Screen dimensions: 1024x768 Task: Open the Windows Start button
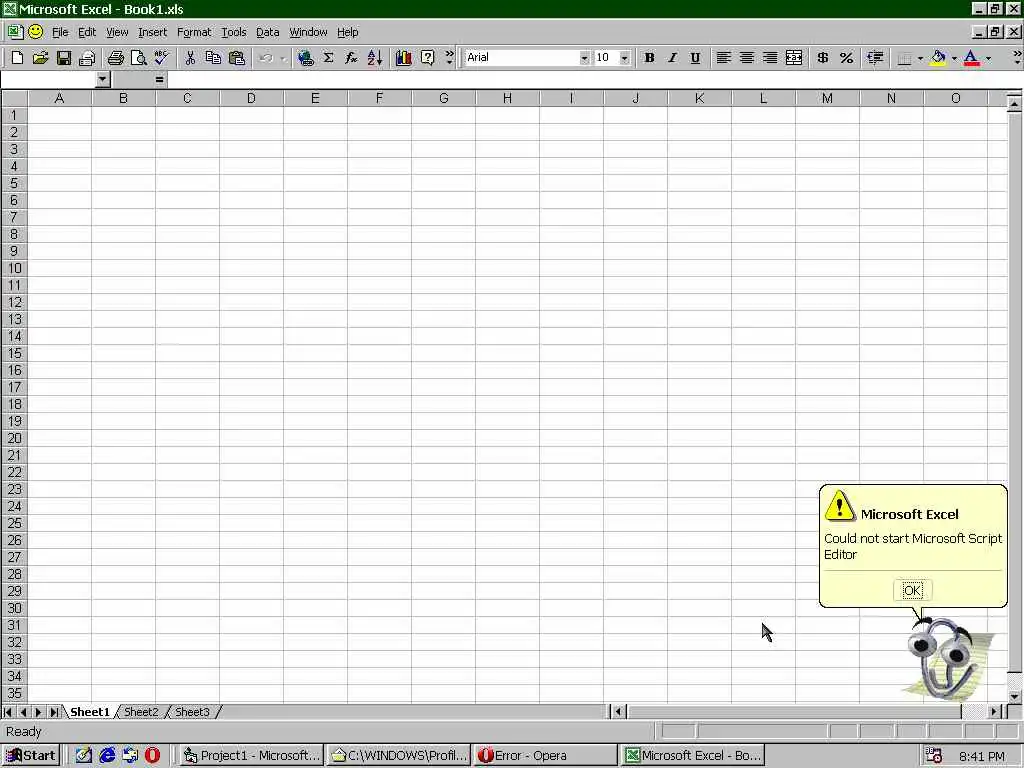click(31, 756)
